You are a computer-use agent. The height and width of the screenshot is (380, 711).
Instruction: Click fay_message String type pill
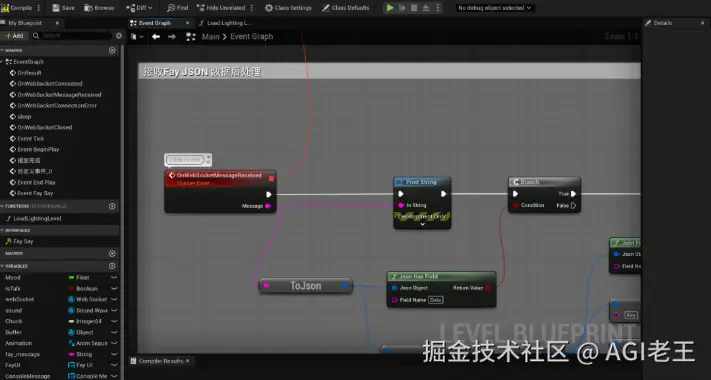pos(80,354)
